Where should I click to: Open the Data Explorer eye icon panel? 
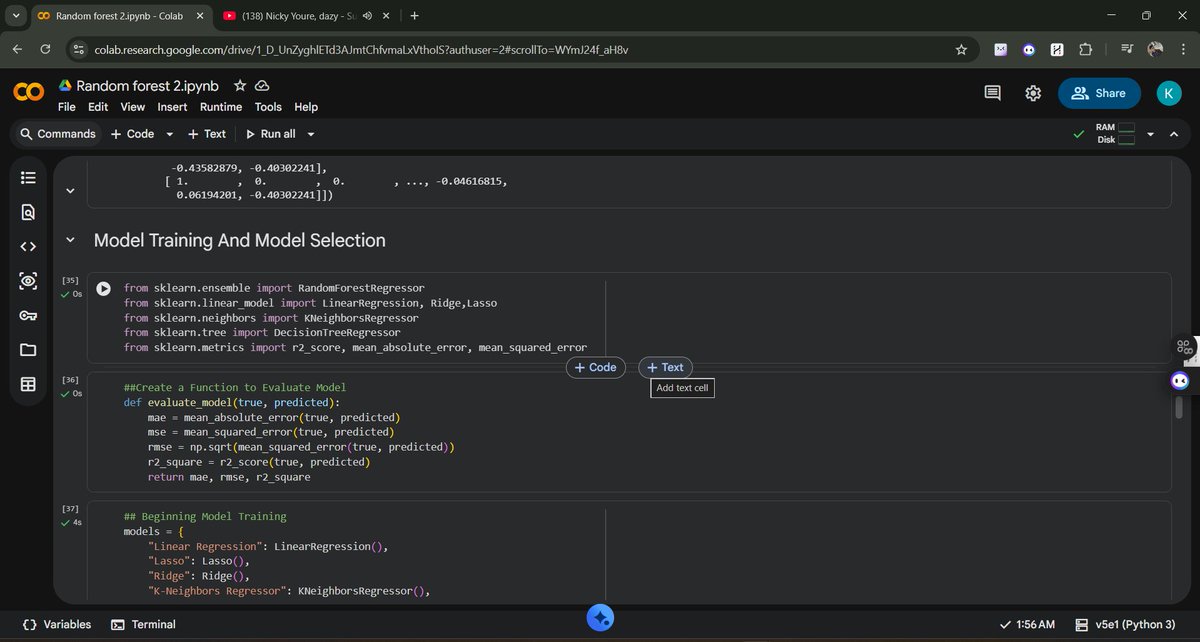point(28,282)
